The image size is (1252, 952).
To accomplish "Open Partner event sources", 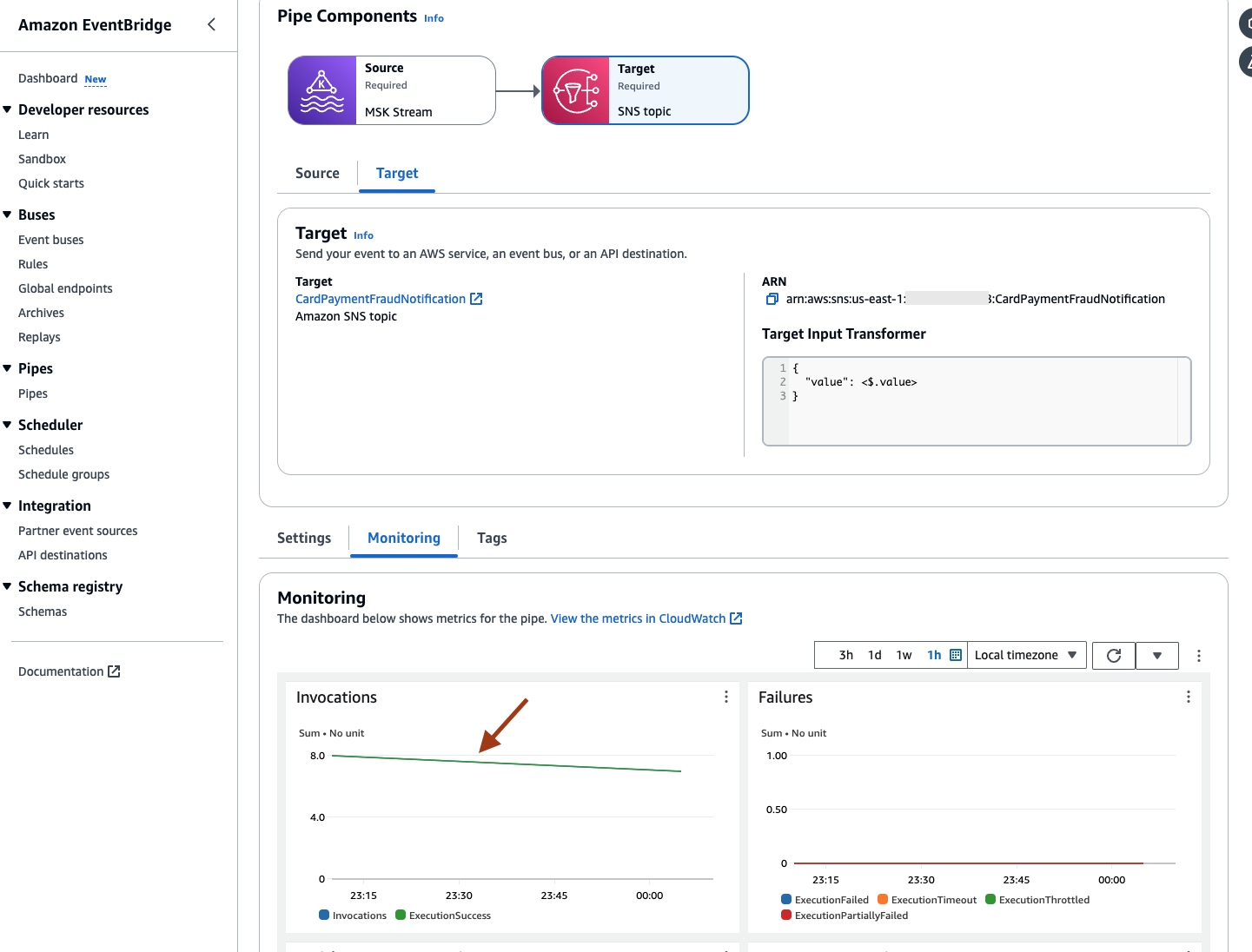I will [x=78, y=531].
